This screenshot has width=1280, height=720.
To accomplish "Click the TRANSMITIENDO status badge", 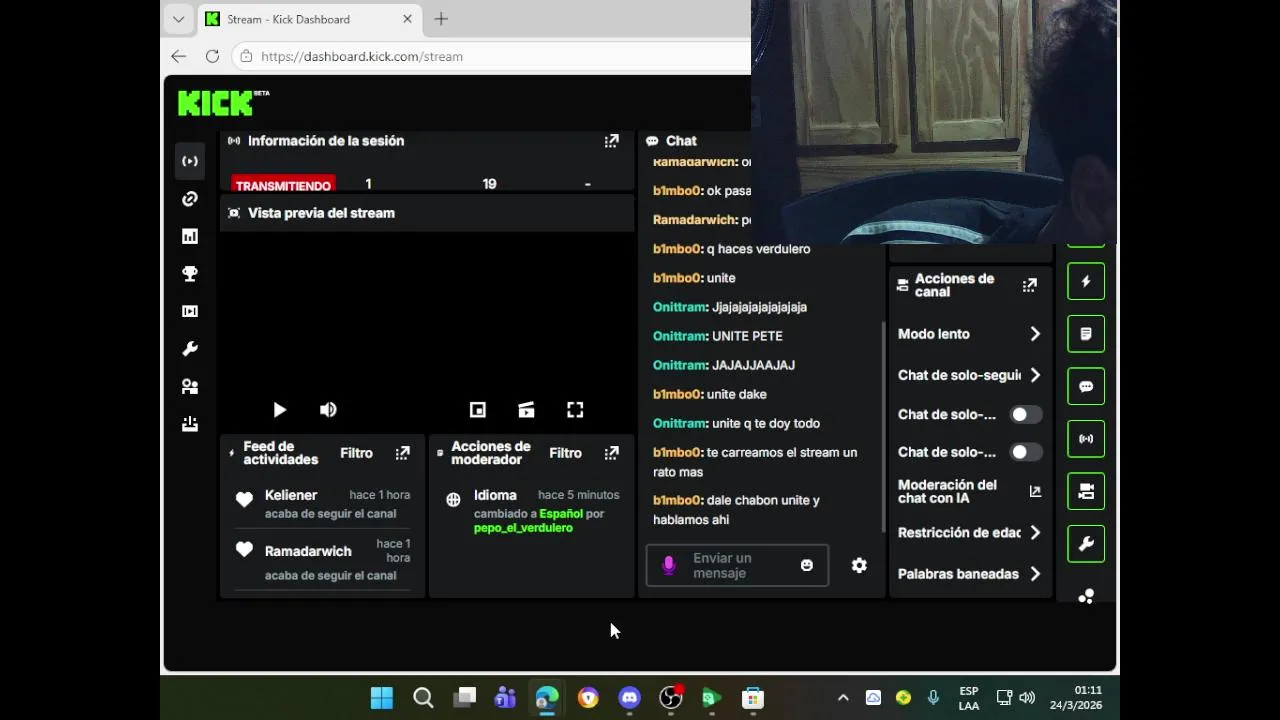I will coord(283,185).
